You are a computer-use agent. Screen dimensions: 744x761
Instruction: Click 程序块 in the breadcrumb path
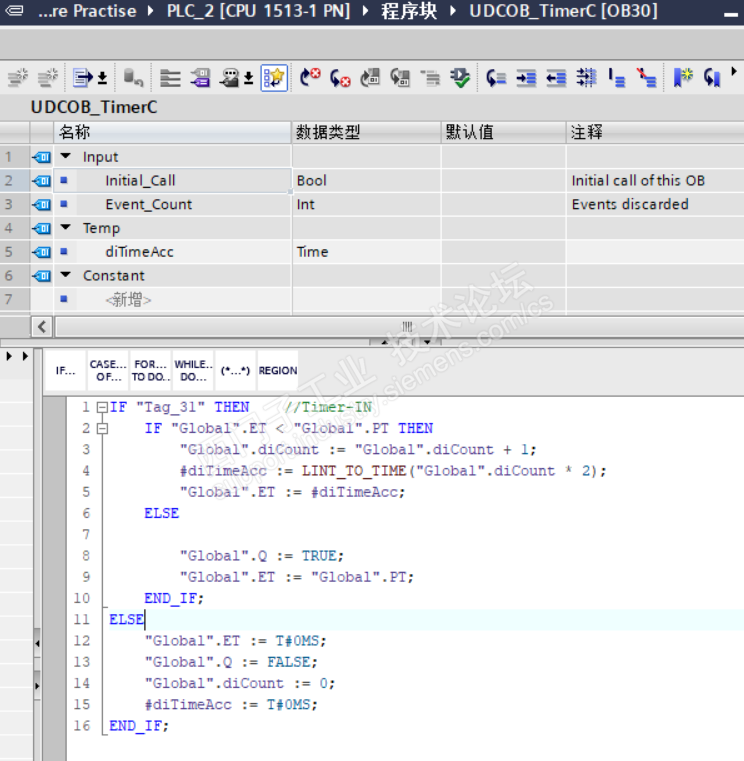coord(411,13)
